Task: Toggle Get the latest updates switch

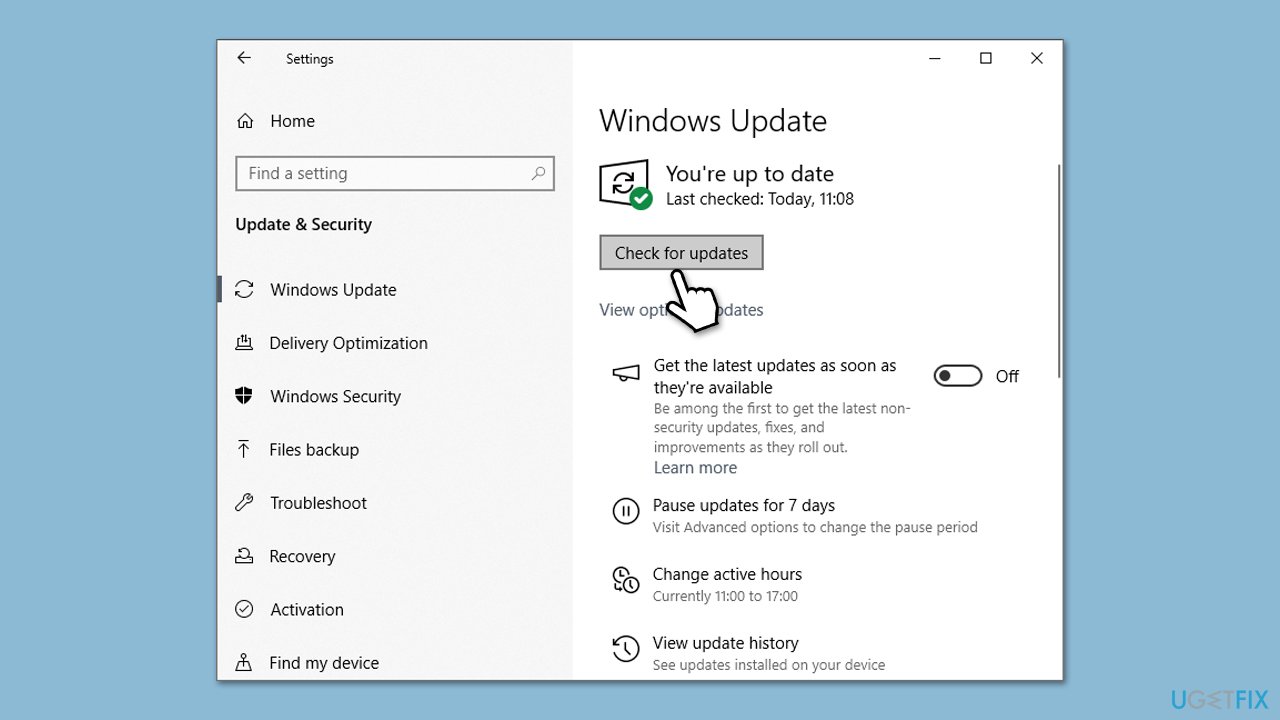Action: [958, 376]
